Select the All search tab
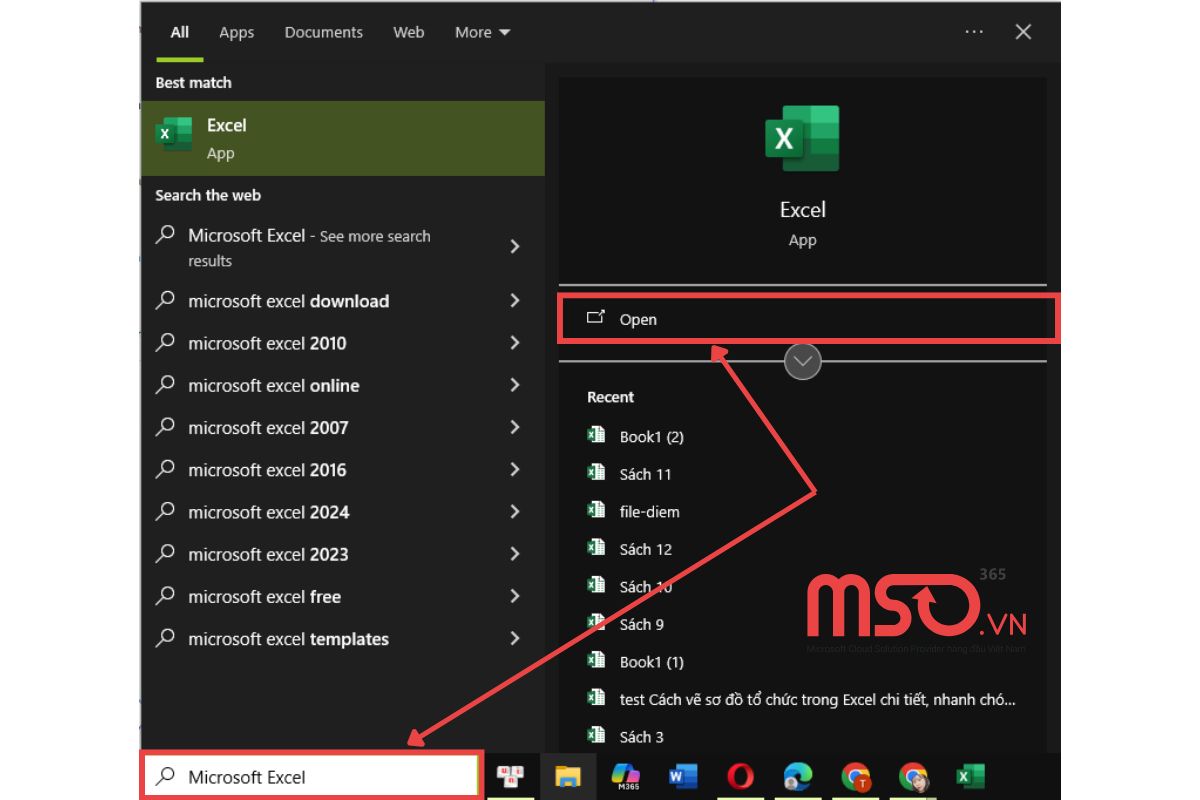The height and width of the screenshot is (800, 1200). click(180, 32)
